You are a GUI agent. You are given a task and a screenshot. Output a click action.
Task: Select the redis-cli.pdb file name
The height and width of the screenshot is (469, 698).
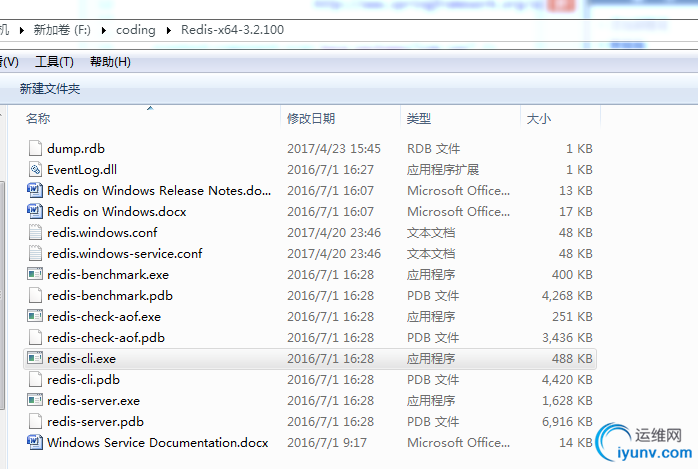tap(84, 379)
